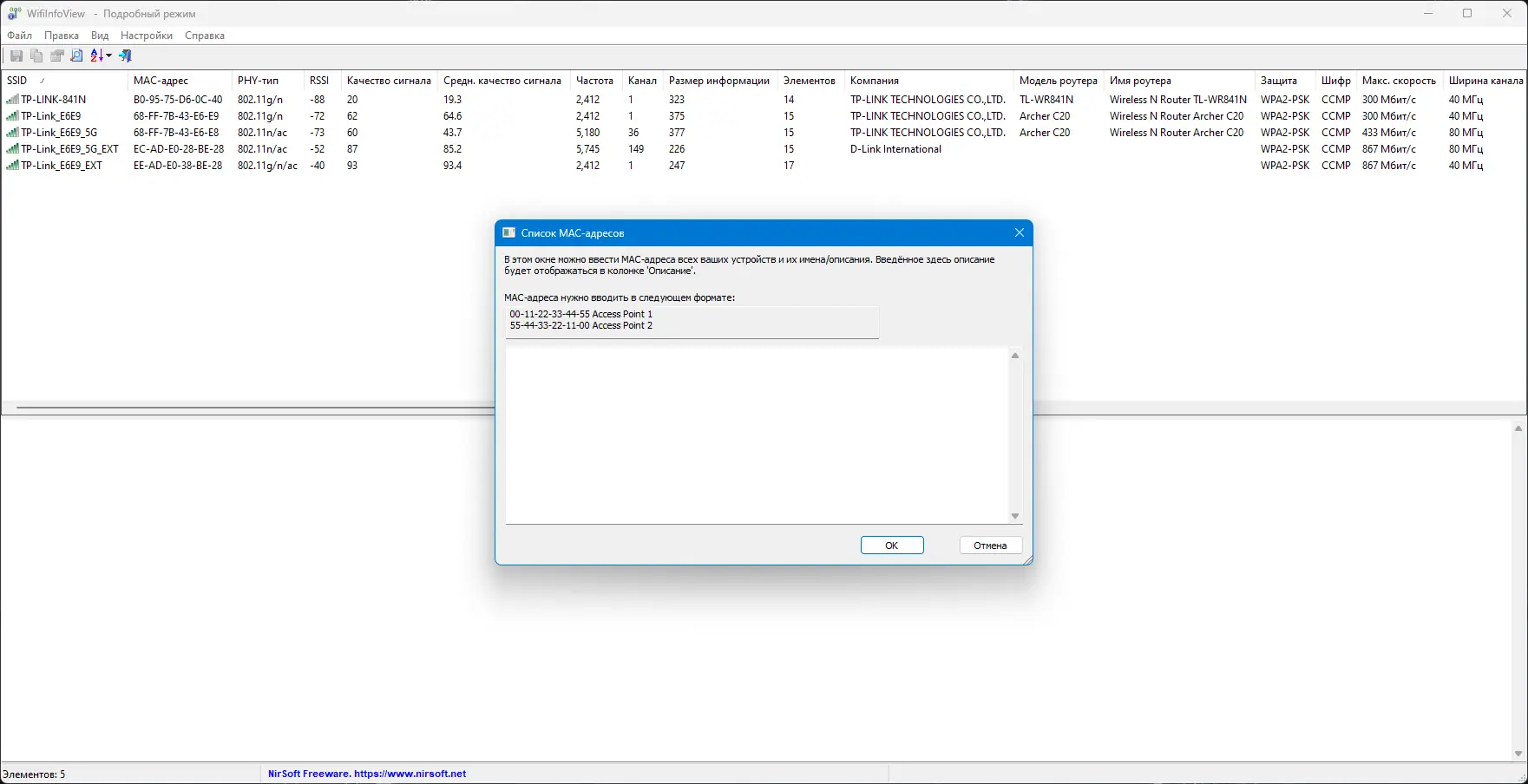Click the example line 55-44-33-22-11-00 Access Point 2
The width and height of the screenshot is (1528, 784).
[581, 326]
